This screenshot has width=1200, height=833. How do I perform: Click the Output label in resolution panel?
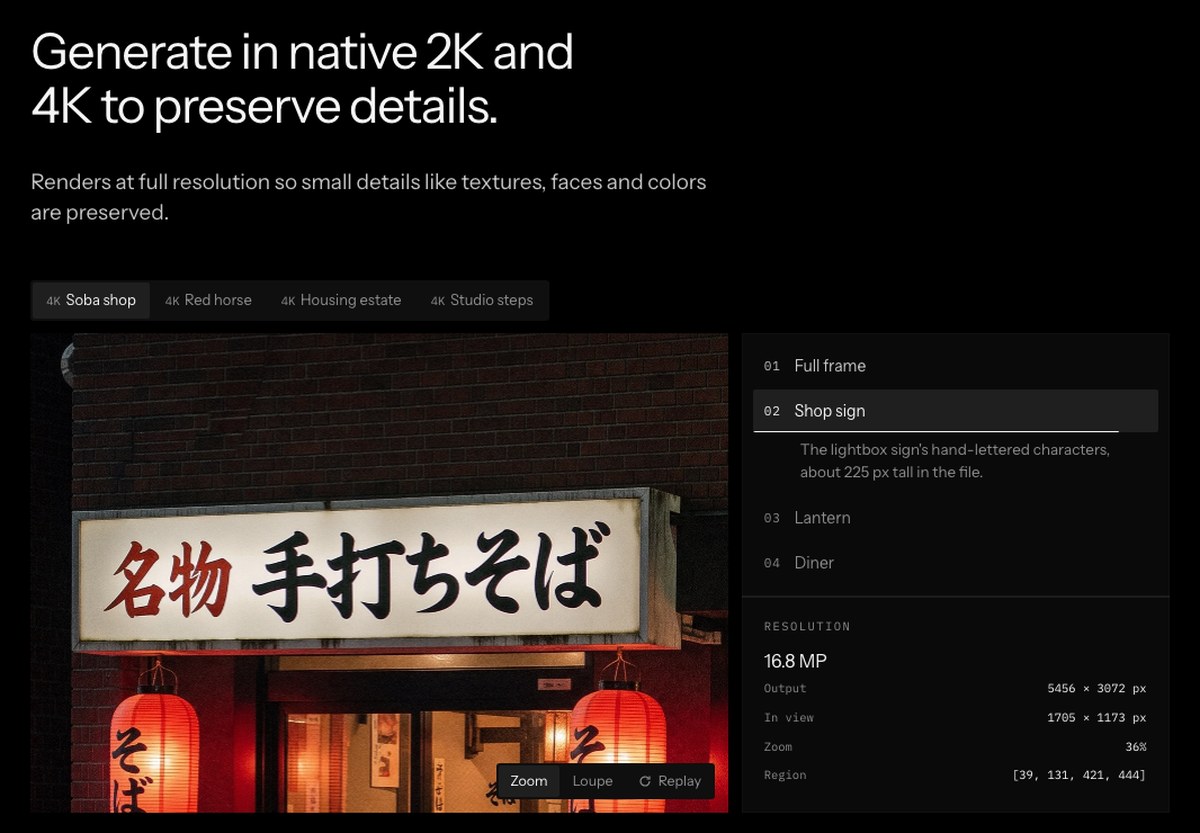pyautogui.click(x=785, y=689)
